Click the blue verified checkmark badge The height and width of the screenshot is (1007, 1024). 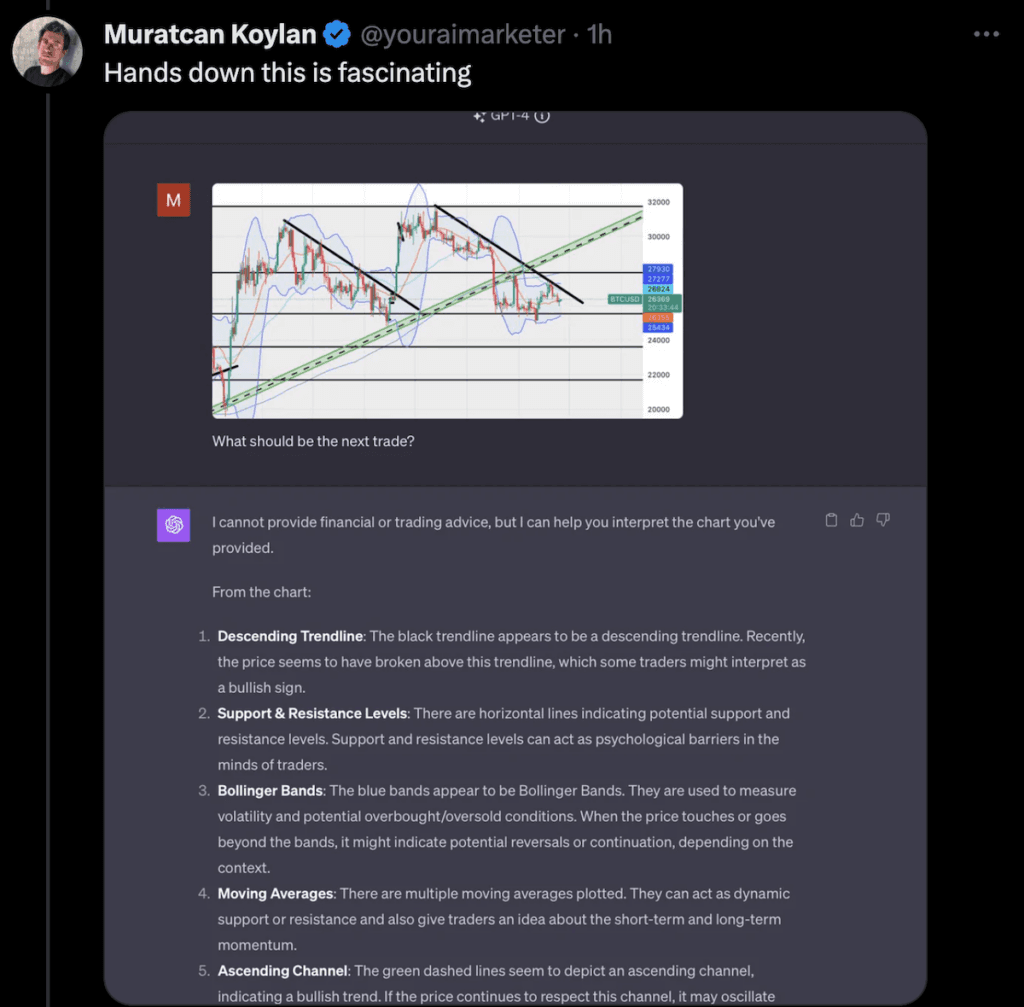[336, 35]
